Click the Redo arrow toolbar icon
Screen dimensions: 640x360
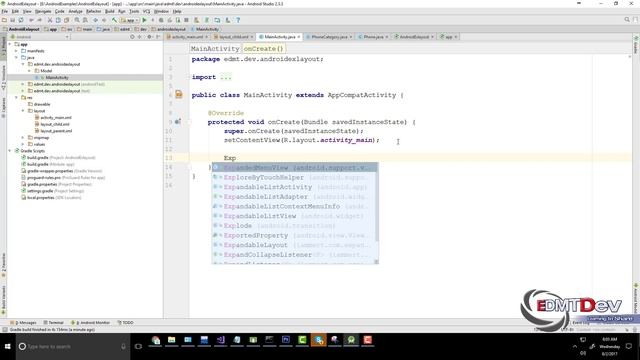pos(40,20)
